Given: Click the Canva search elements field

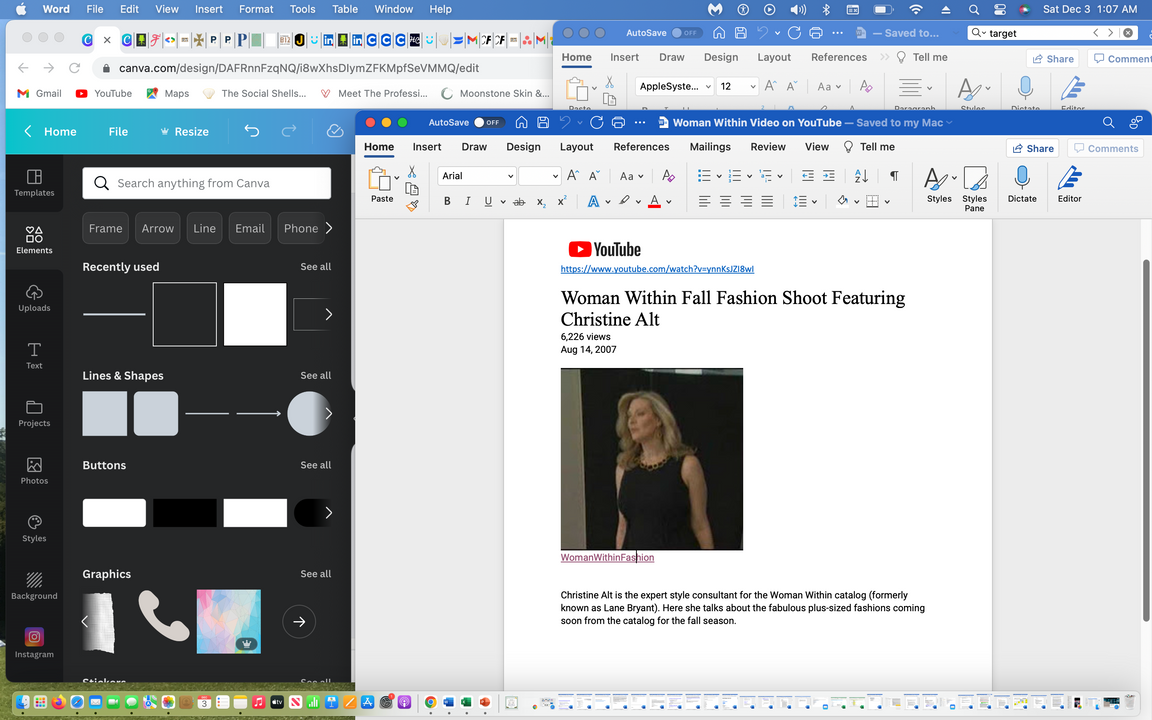Looking at the screenshot, I should coord(207,183).
